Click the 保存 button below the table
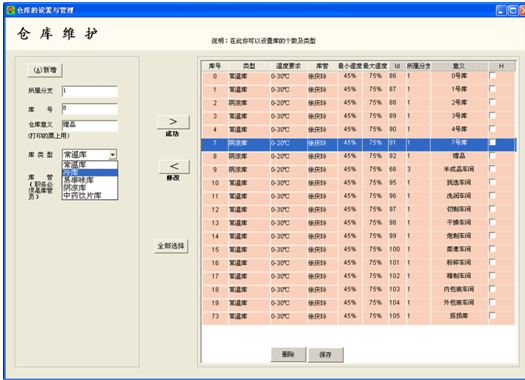This screenshot has height=380, width=525. coord(325,355)
